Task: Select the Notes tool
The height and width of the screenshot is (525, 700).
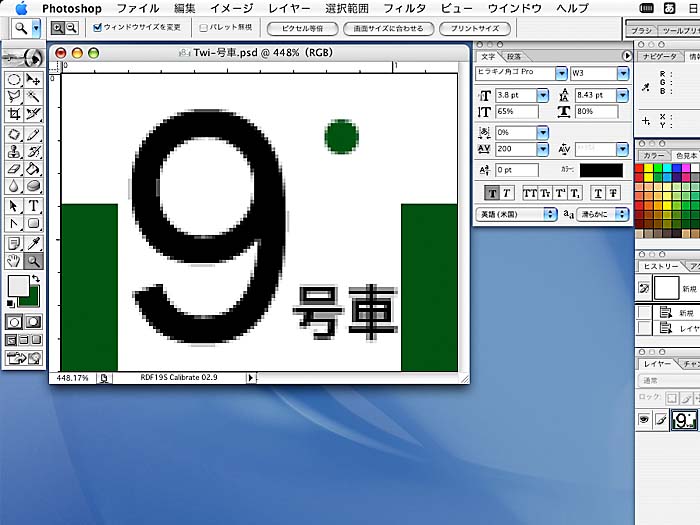Action: [x=14, y=243]
